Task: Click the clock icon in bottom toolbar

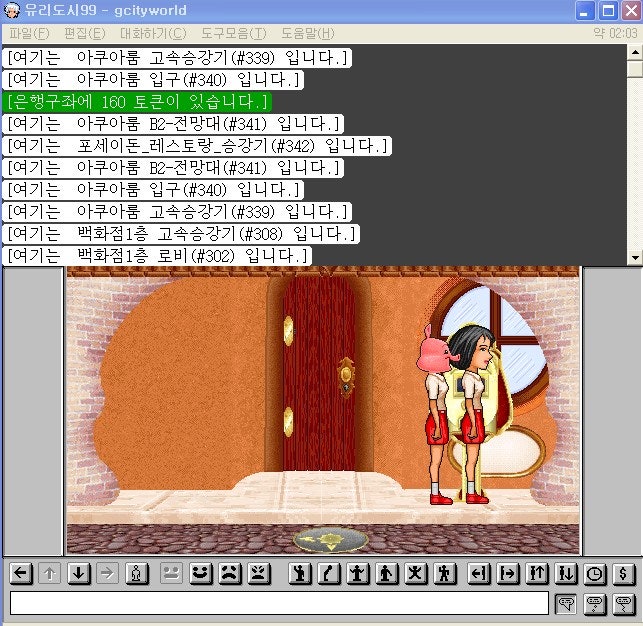Action: pos(595,574)
